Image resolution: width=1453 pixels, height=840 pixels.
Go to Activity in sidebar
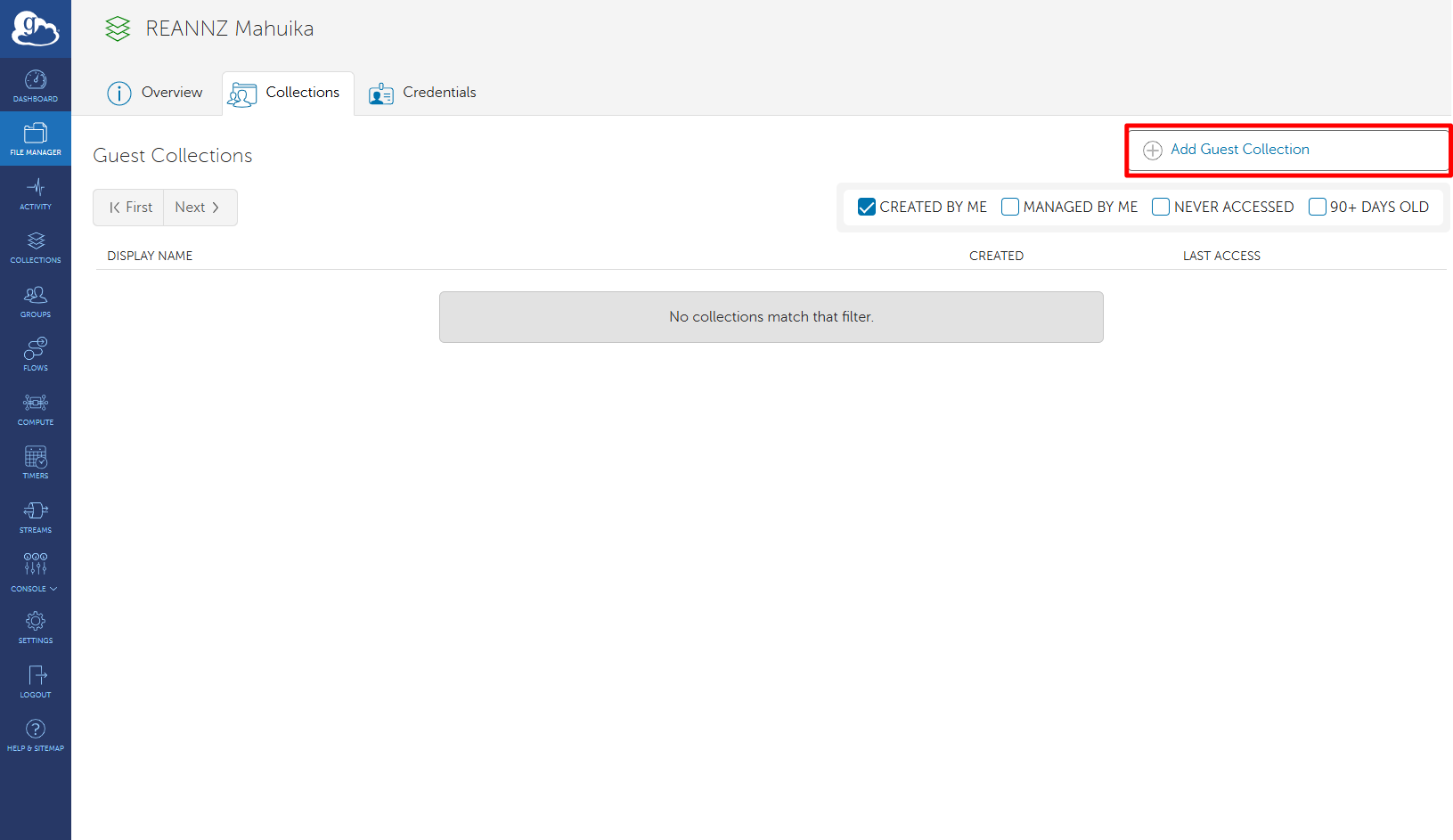click(x=36, y=193)
